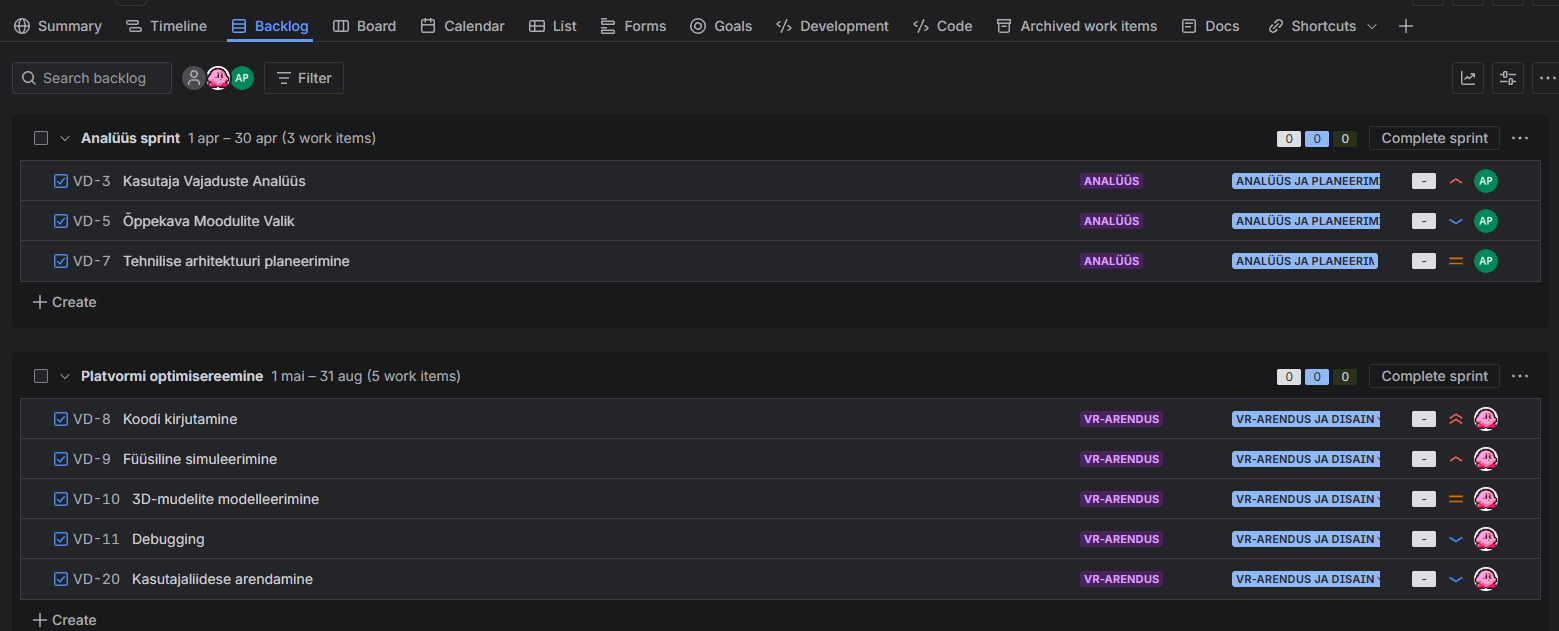Open the Timeline tab
The height and width of the screenshot is (631, 1559).
tap(167, 26)
